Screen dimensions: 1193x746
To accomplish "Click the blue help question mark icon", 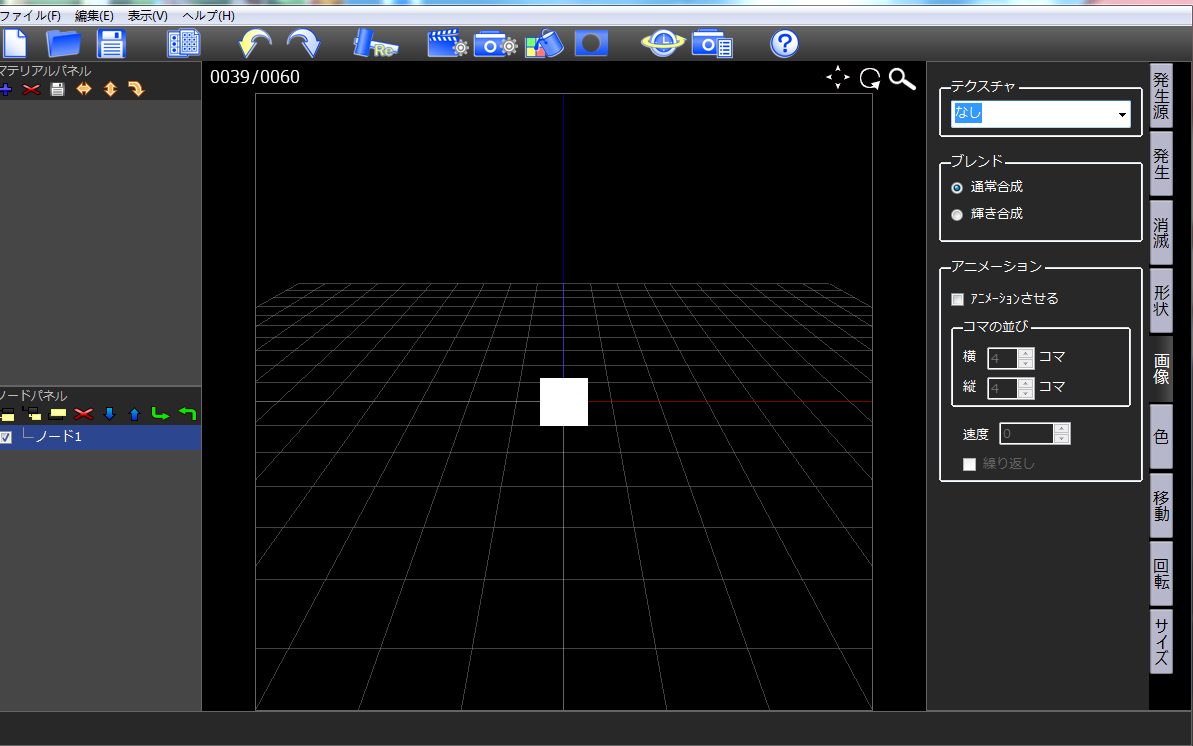I will 784,43.
